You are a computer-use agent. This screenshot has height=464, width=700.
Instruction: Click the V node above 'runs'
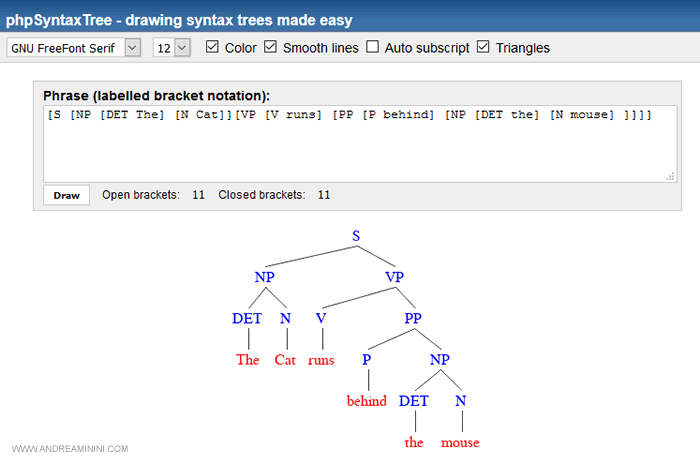[x=321, y=318]
